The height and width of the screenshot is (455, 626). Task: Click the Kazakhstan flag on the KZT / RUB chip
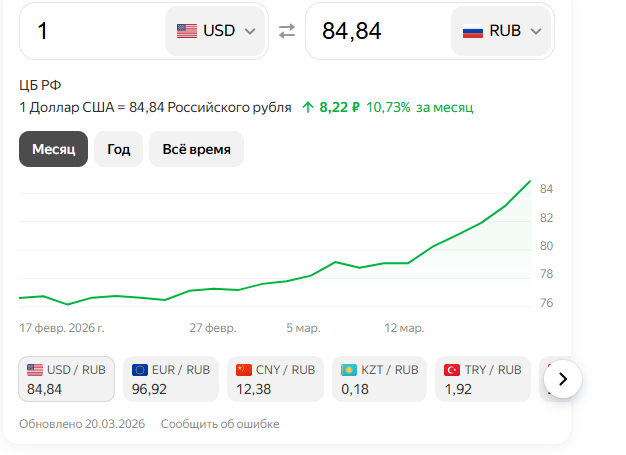[349, 370]
